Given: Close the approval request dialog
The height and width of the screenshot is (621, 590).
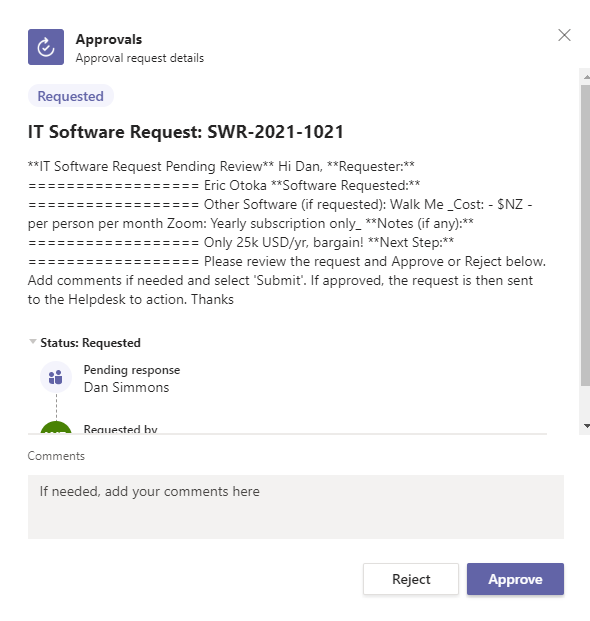Looking at the screenshot, I should [x=564, y=35].
